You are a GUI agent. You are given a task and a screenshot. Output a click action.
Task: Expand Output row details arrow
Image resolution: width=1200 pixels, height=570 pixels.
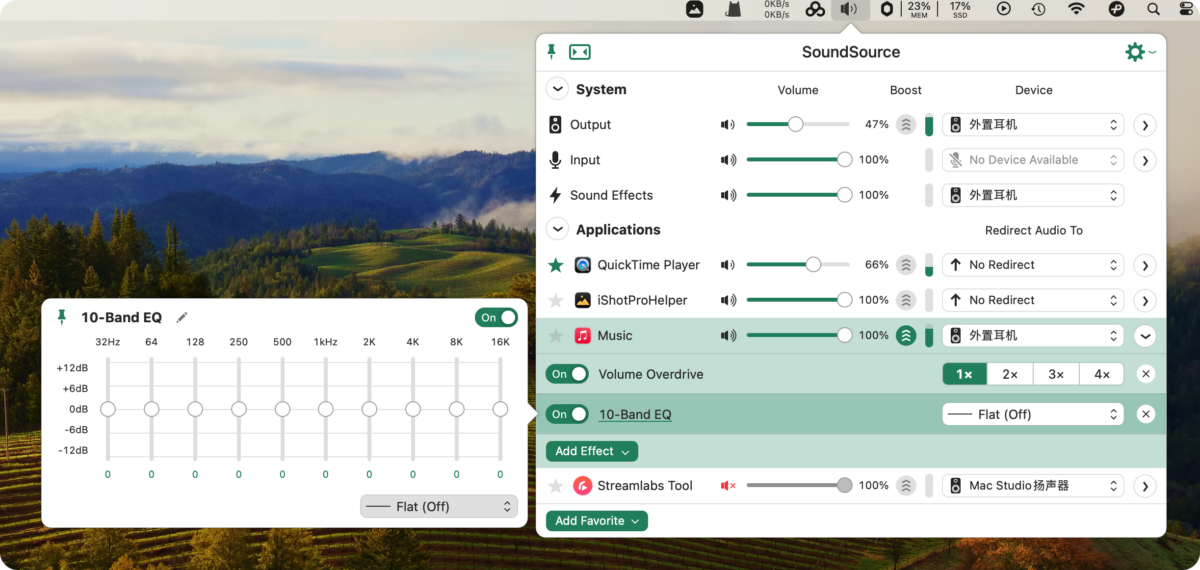tap(1145, 125)
